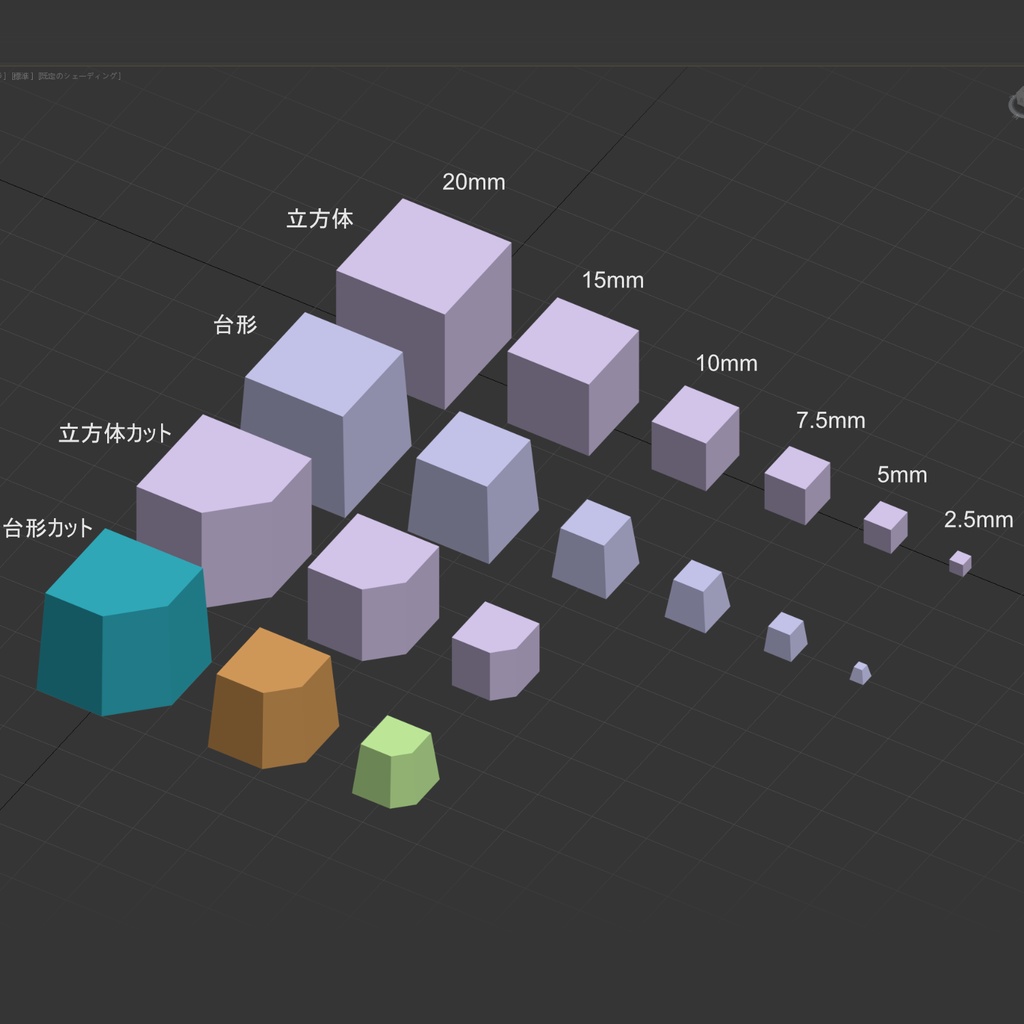This screenshot has width=1024, height=1024.
Task: Select the tiny 2.5mm cube object
Action: [x=960, y=564]
